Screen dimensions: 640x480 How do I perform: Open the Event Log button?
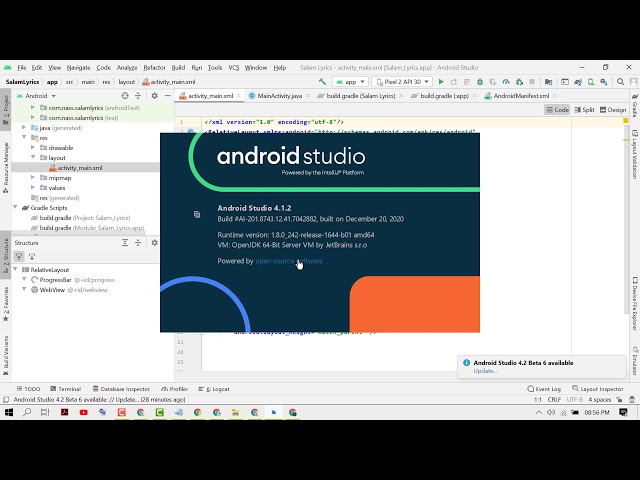coord(544,389)
